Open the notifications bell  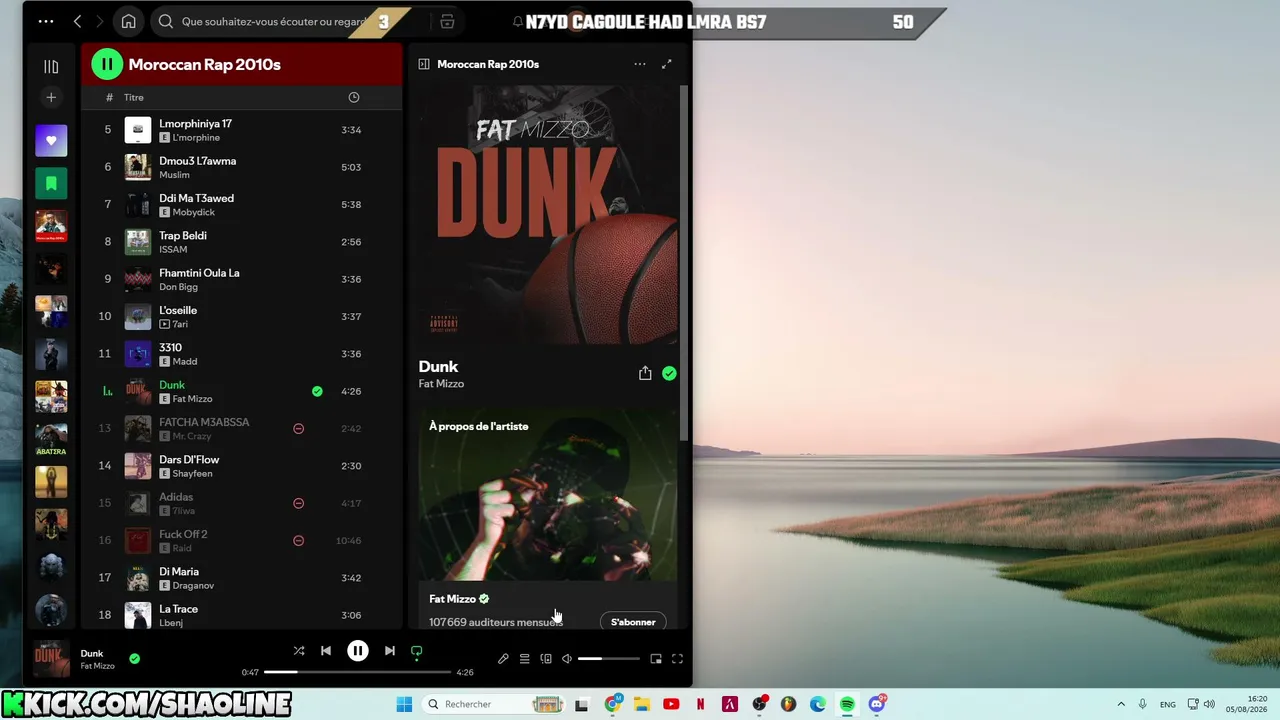pyautogui.click(x=517, y=21)
